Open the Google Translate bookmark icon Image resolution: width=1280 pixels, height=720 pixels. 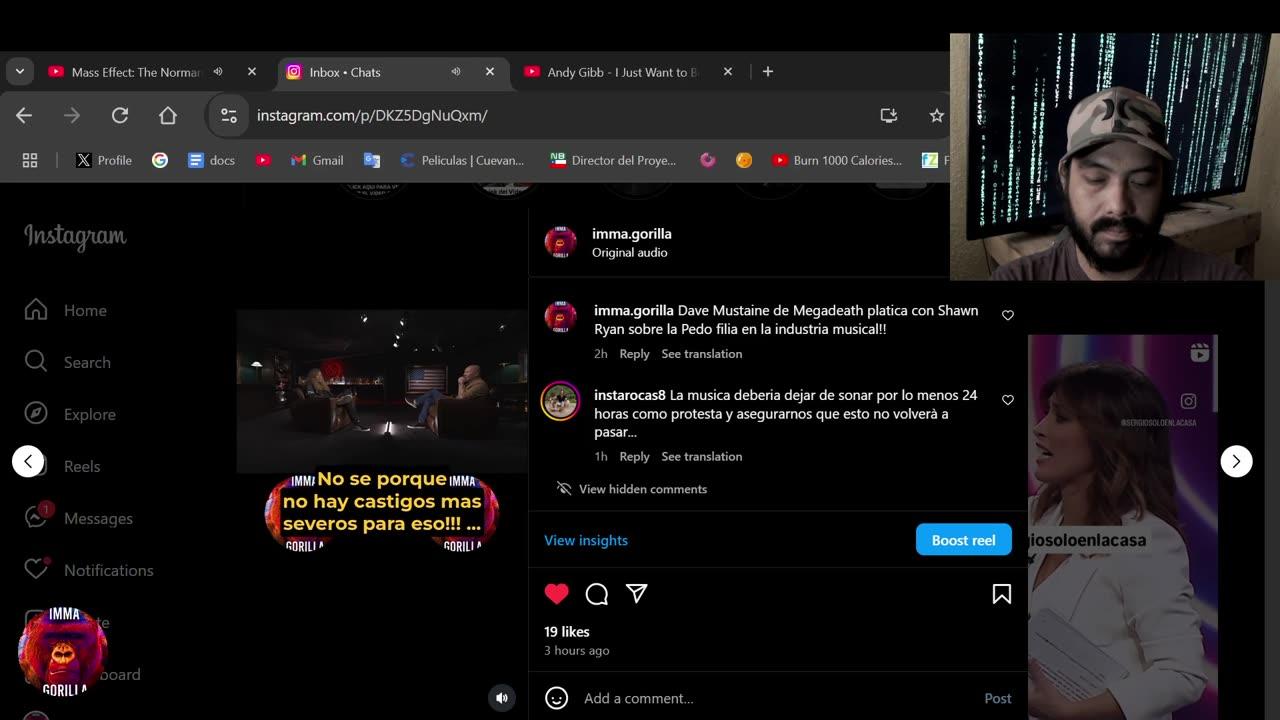372,160
